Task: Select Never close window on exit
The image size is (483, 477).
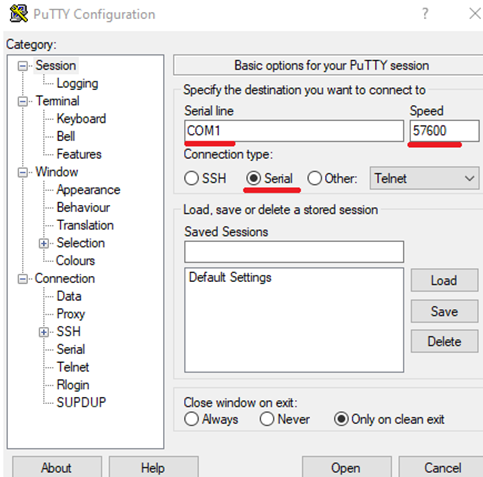Action: pos(267,419)
